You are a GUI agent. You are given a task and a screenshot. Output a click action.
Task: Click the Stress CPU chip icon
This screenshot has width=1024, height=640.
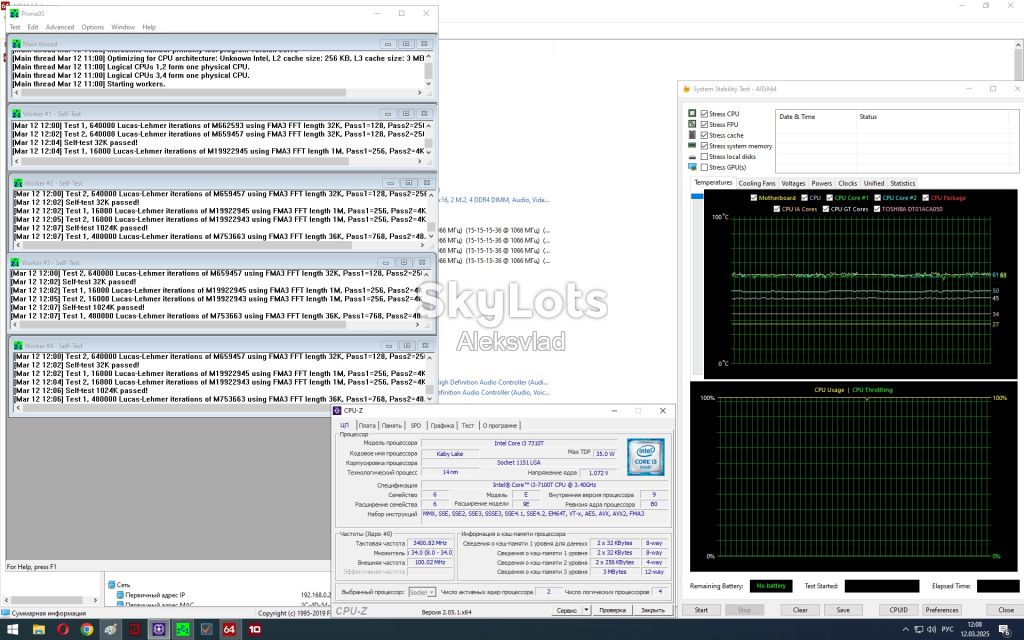pos(692,114)
